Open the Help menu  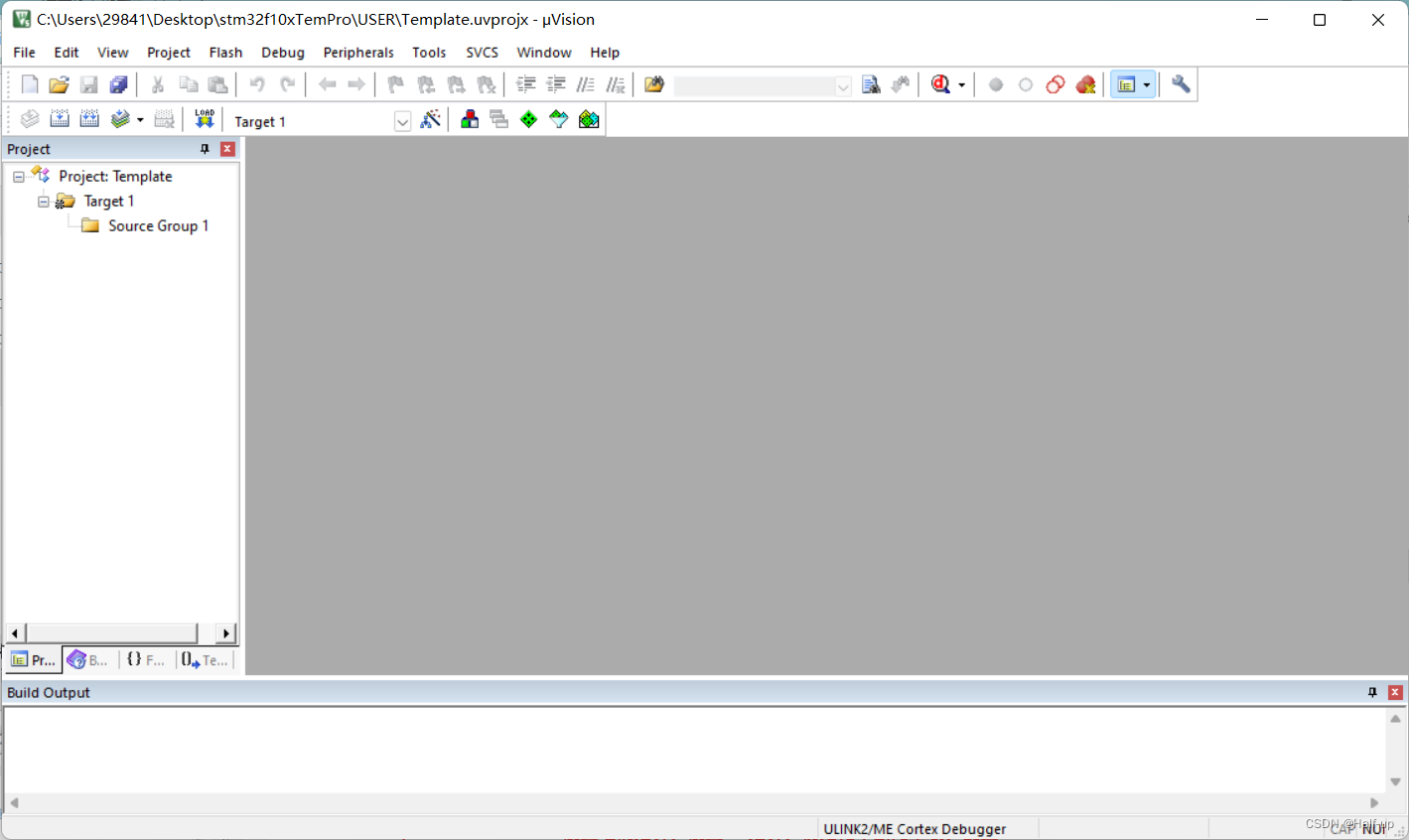click(x=605, y=53)
